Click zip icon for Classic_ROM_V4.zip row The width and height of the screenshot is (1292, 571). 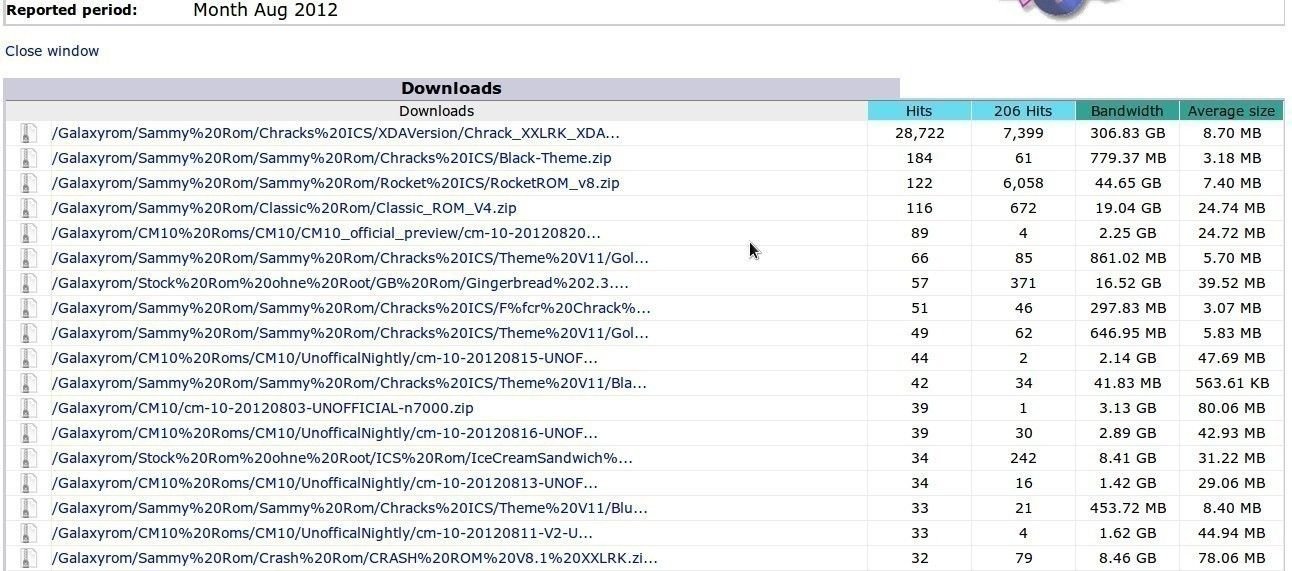coord(28,208)
